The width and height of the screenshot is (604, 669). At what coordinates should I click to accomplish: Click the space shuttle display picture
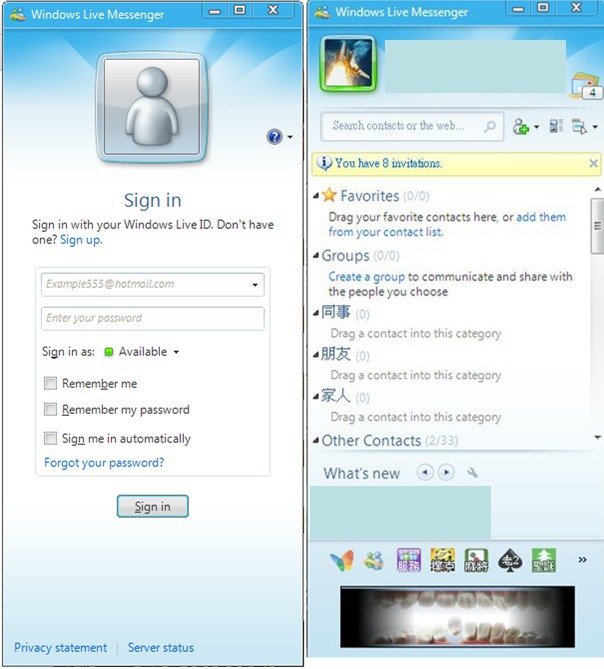(x=348, y=64)
